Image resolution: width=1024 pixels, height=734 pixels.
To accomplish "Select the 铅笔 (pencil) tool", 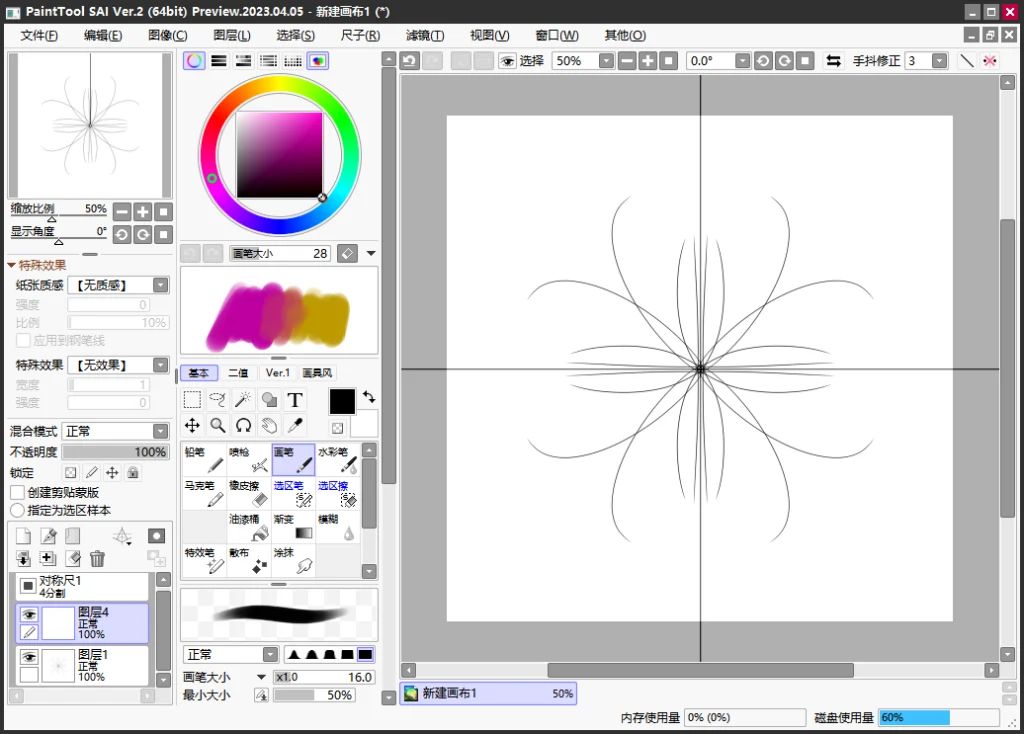I will 203,459.
